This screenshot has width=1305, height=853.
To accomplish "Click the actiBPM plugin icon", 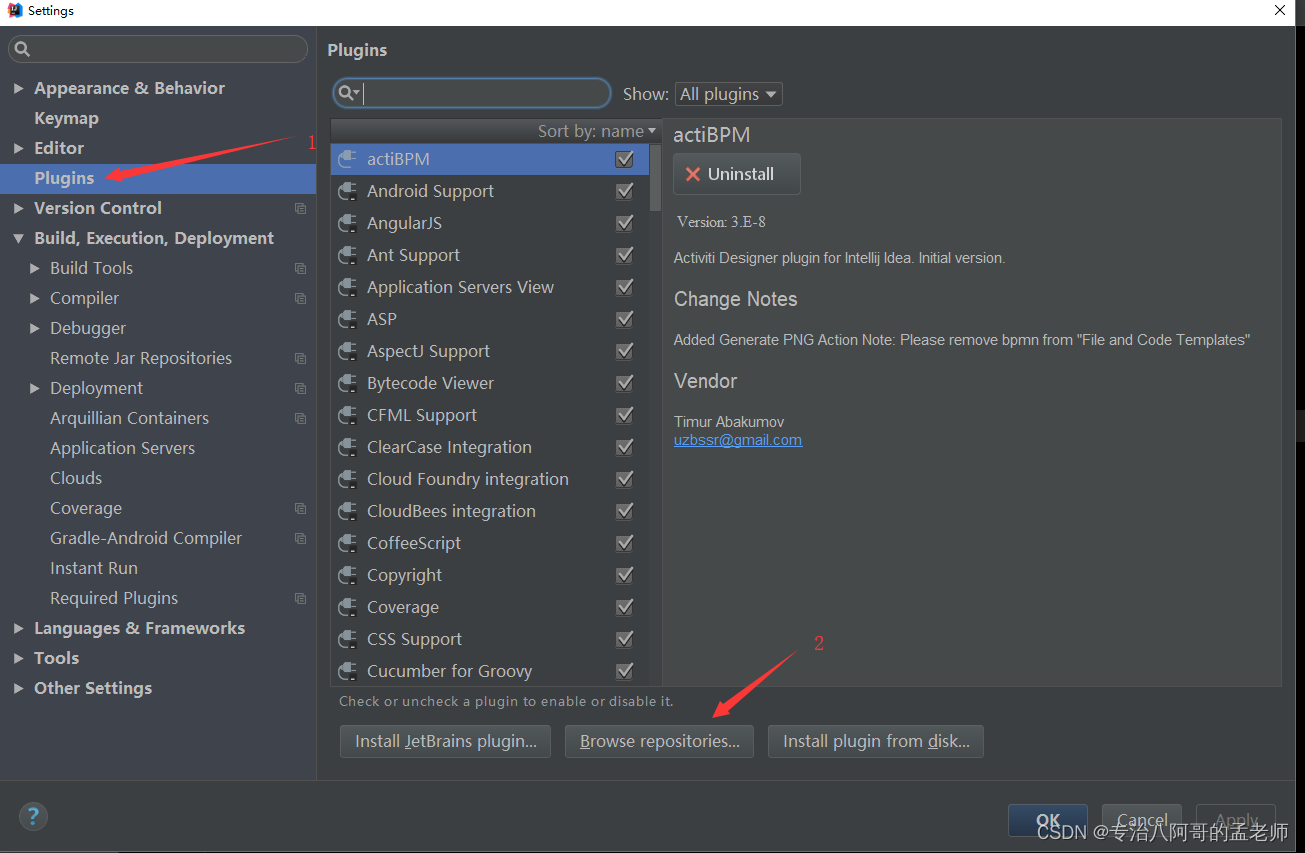I will coord(348,159).
